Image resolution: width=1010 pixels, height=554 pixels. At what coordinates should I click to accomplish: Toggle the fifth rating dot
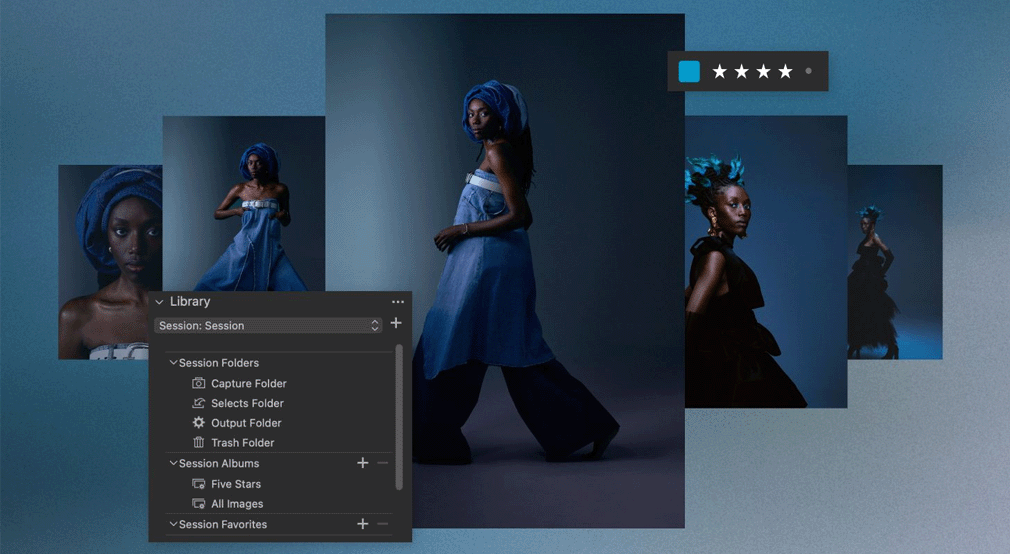click(x=808, y=71)
